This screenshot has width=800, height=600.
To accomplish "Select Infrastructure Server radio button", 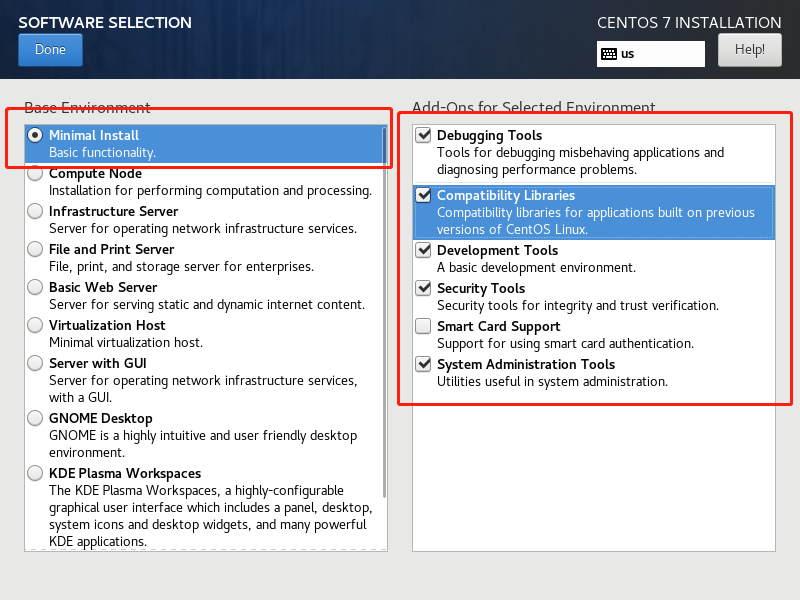I will (35, 211).
